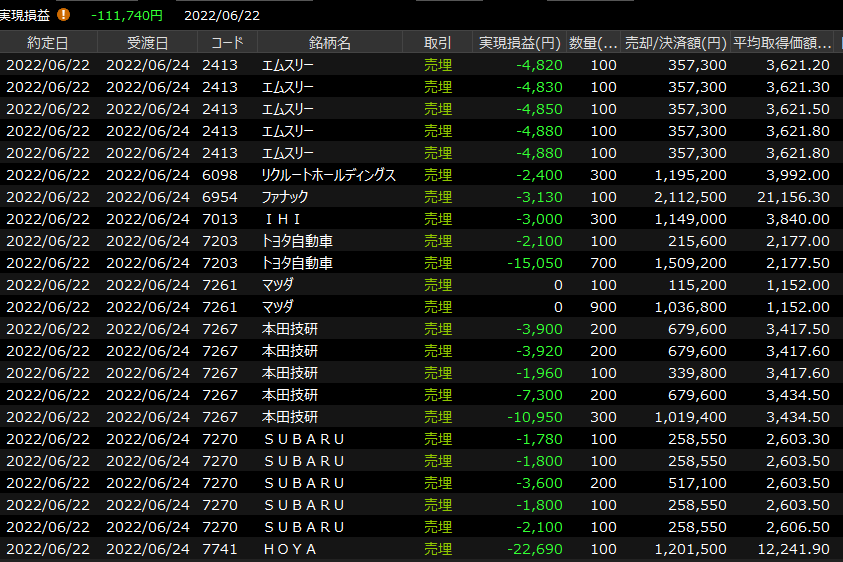Sort by 受渡日 column header
Image resolution: width=843 pixels, height=562 pixels.
coord(147,43)
